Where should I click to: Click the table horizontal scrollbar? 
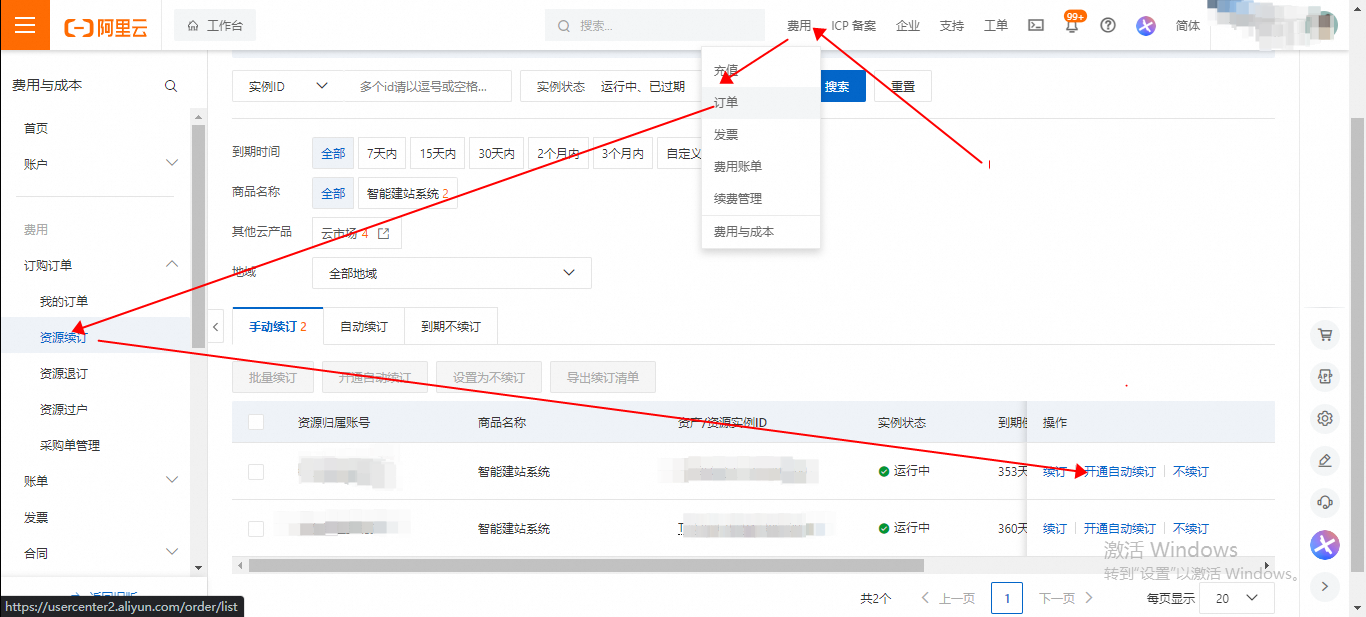587,565
